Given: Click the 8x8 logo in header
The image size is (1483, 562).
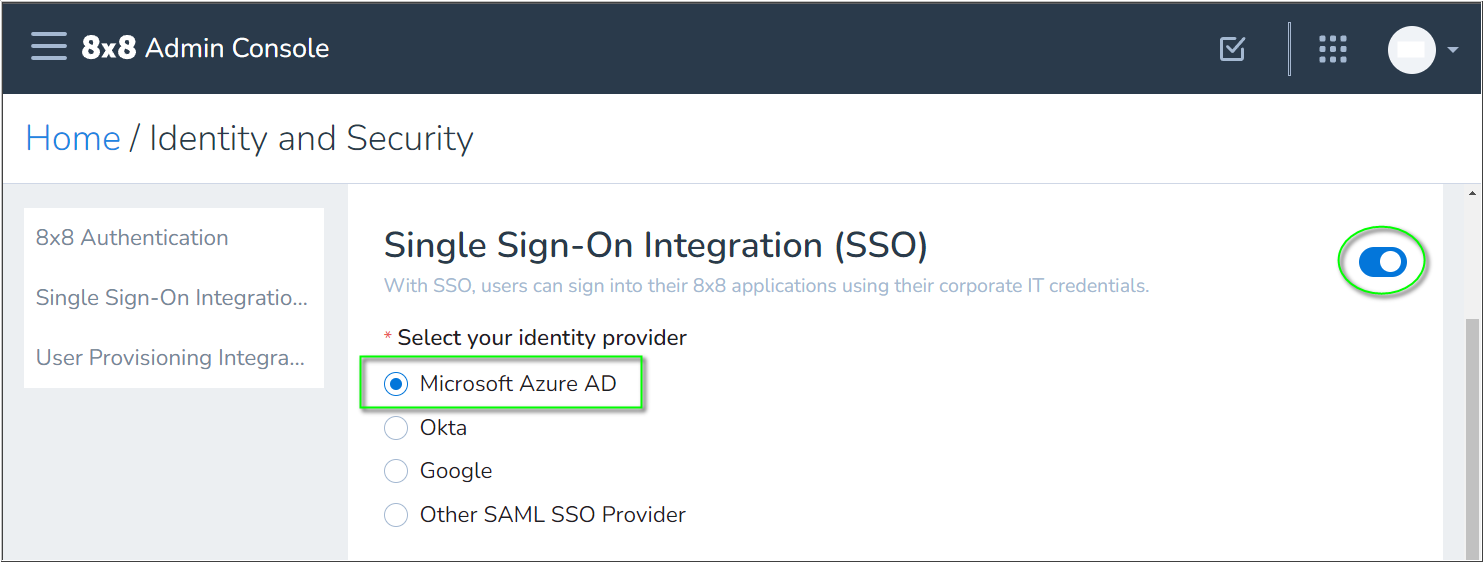Looking at the screenshot, I should pos(108,48).
